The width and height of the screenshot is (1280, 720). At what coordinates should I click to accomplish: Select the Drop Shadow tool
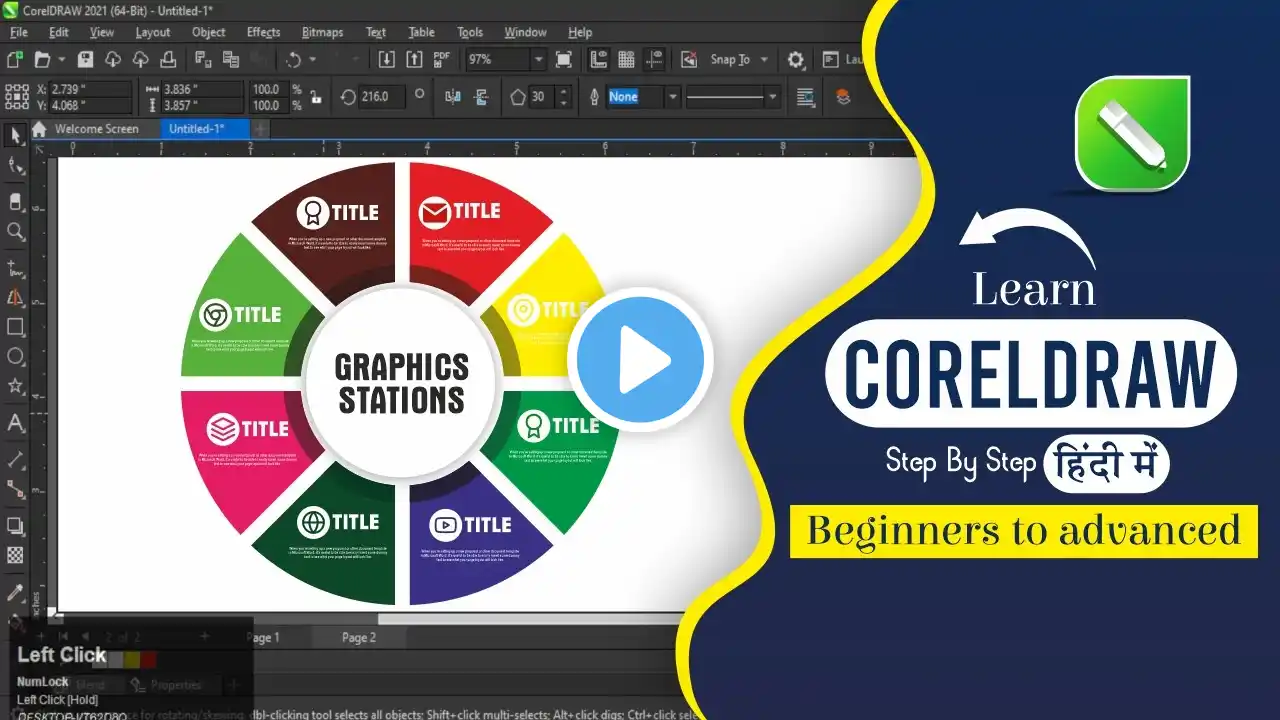15,526
